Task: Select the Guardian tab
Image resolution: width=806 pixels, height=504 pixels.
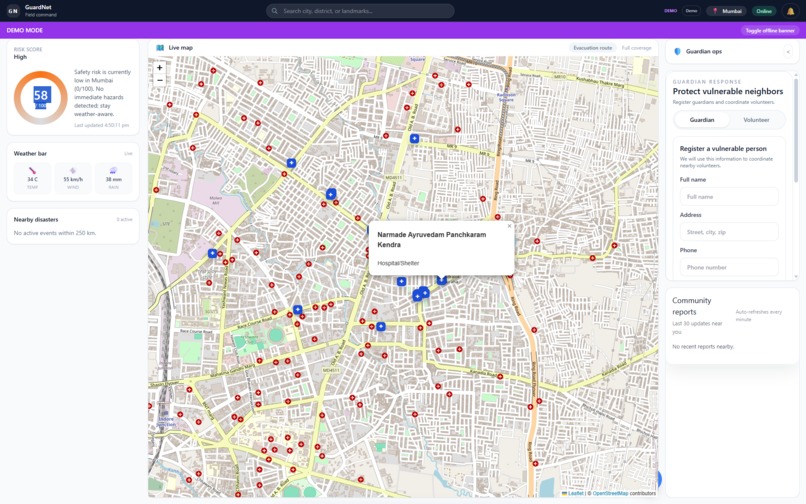Action: point(702,120)
